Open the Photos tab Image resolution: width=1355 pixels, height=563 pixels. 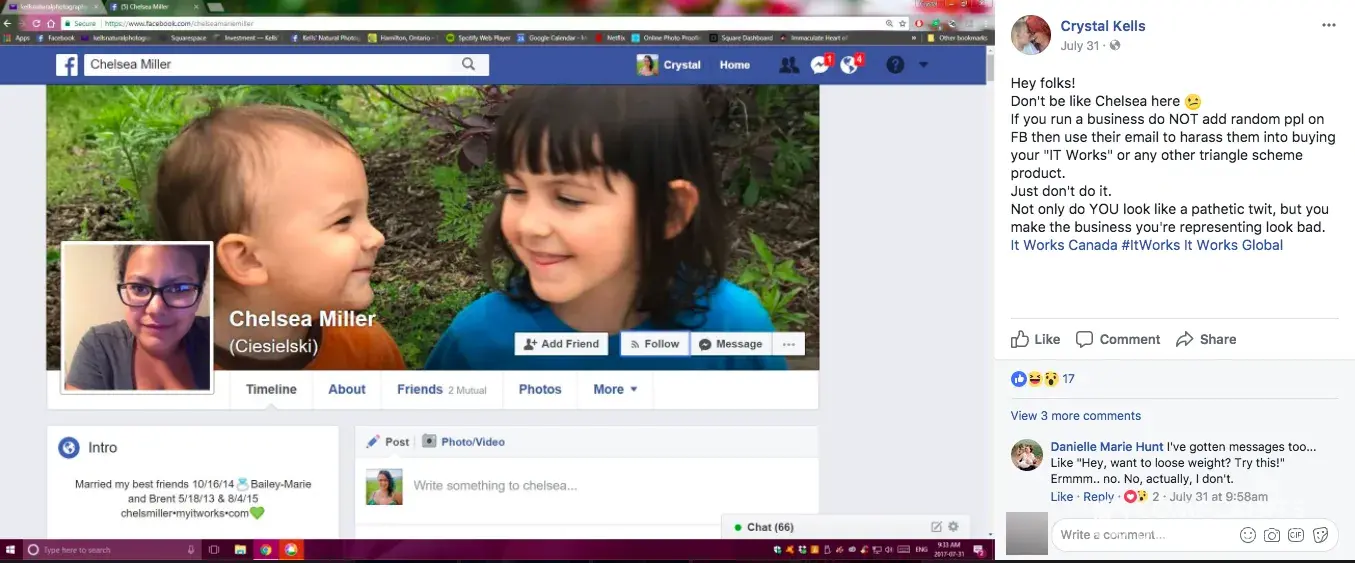coord(540,390)
